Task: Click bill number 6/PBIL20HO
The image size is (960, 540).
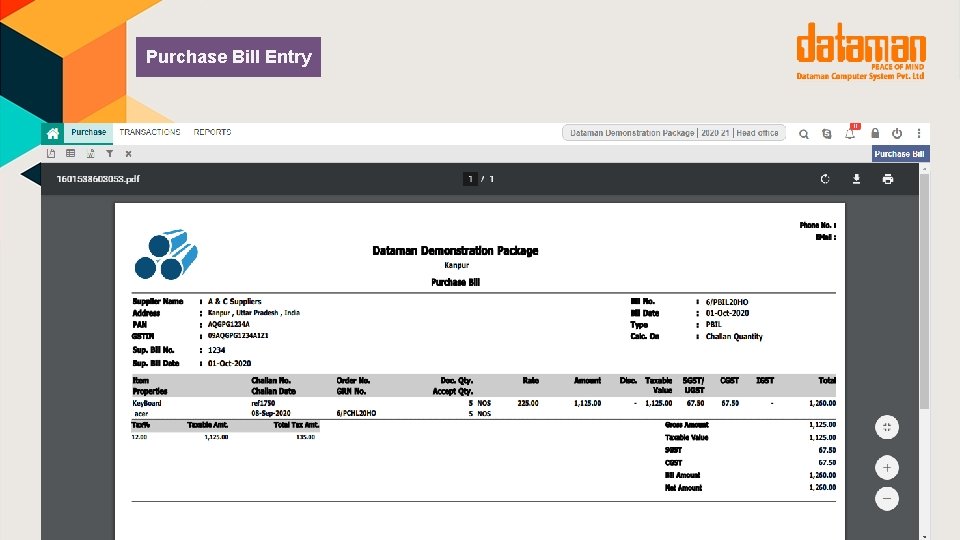Action: (x=727, y=302)
